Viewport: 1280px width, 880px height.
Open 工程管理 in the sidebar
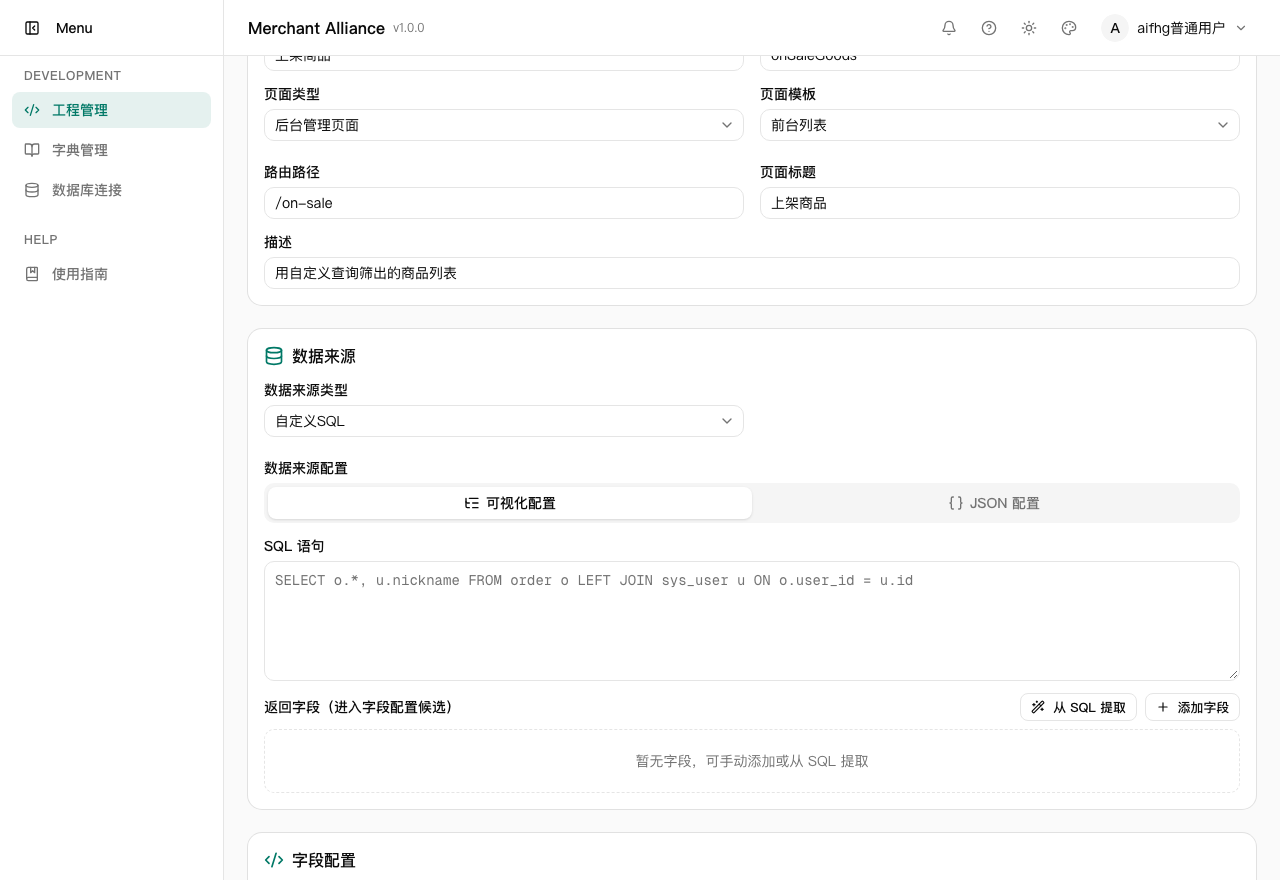112,110
